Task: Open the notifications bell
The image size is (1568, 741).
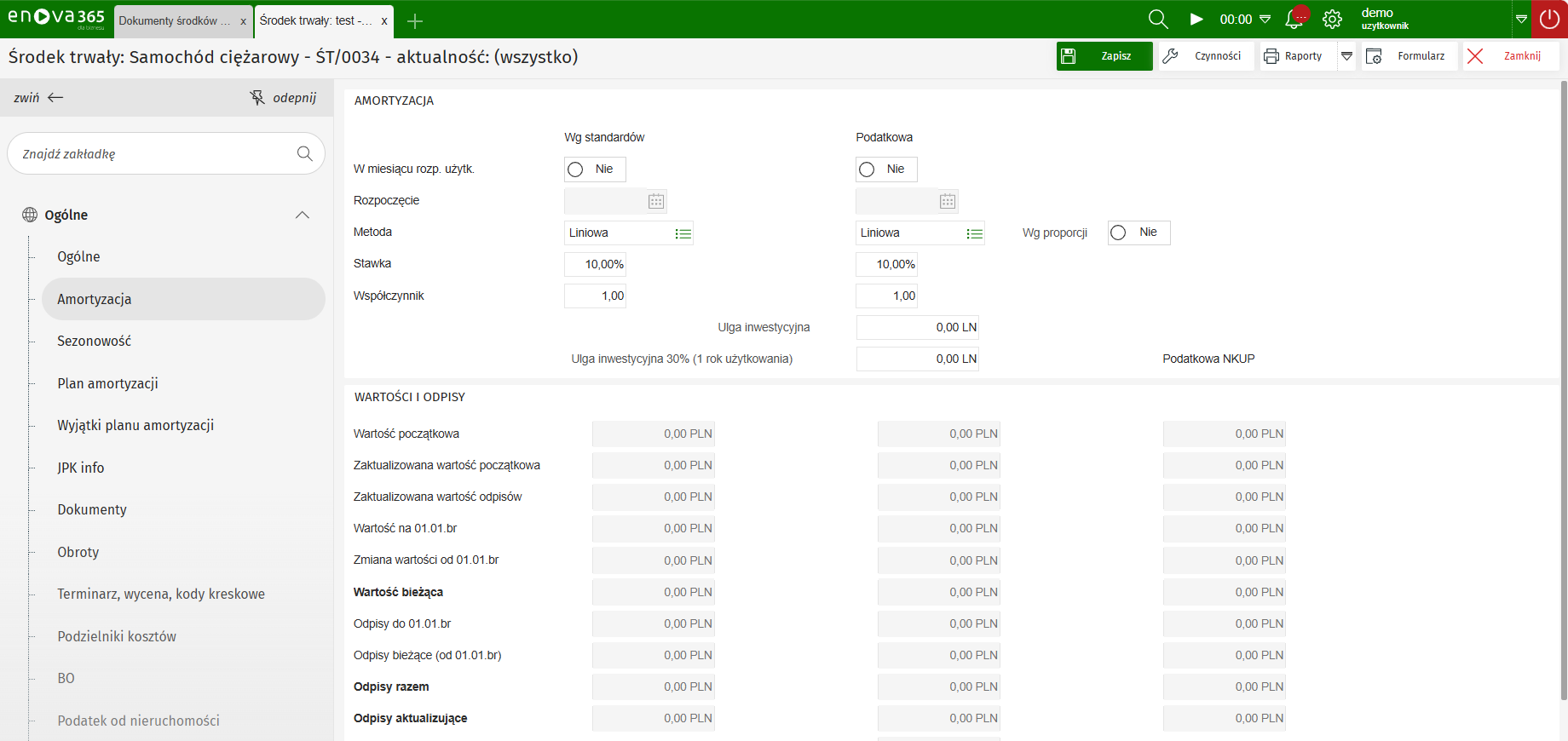Action: 1294,19
